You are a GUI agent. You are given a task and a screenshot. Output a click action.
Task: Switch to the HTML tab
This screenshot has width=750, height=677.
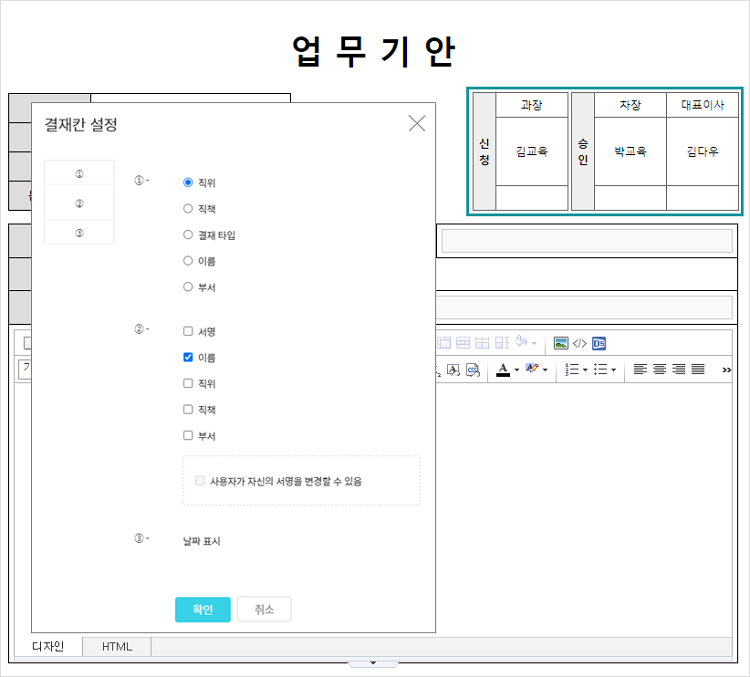tap(117, 647)
